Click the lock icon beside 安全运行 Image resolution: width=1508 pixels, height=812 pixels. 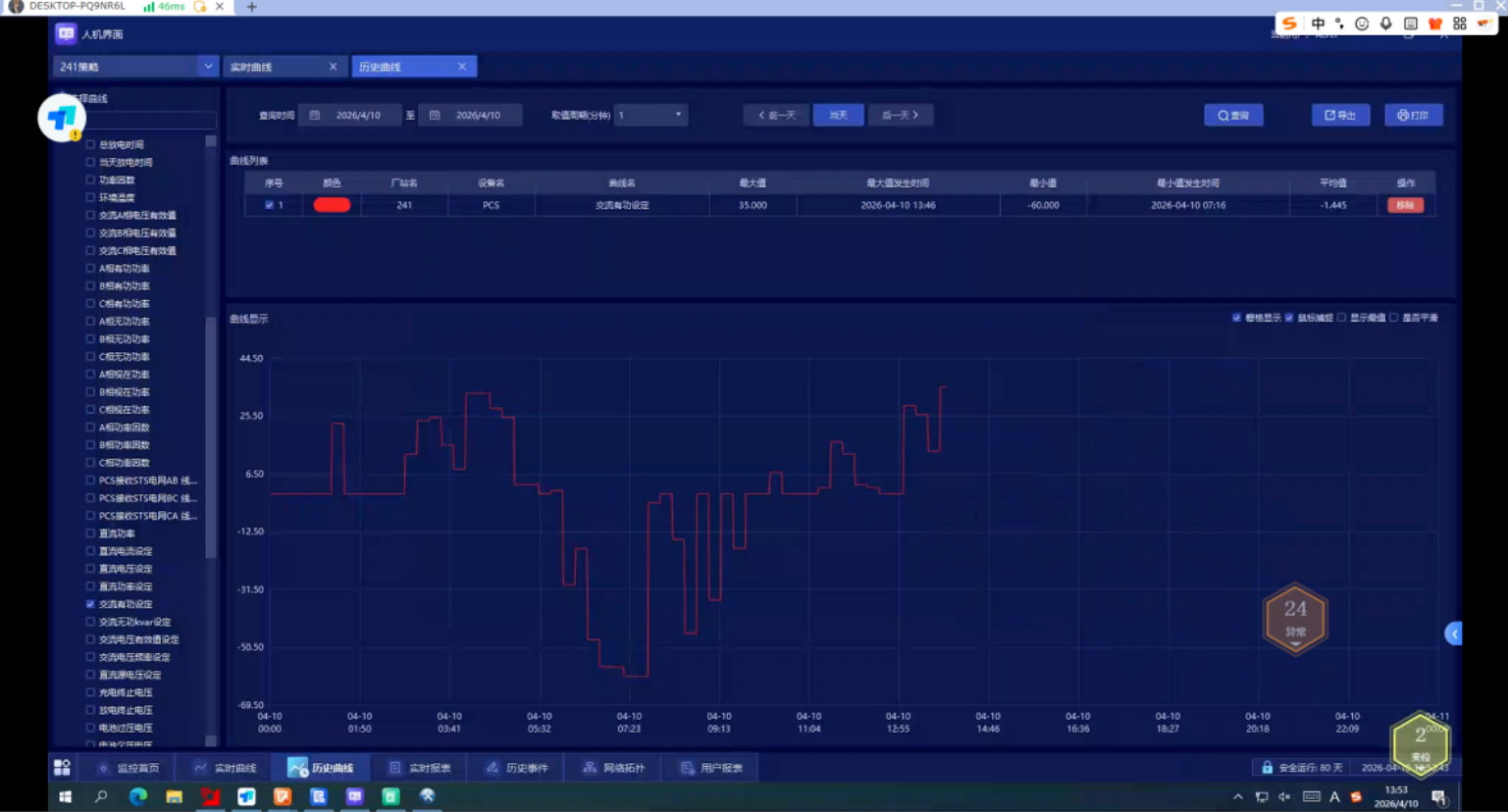[1267, 767]
